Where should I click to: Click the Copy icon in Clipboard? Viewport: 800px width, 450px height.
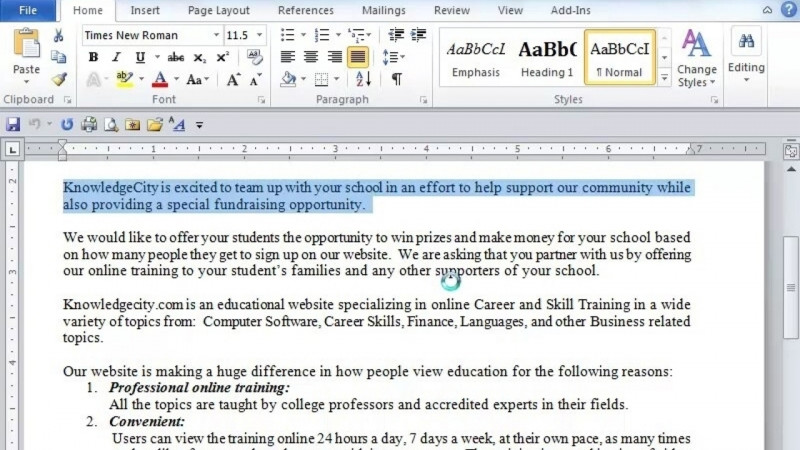tap(59, 57)
